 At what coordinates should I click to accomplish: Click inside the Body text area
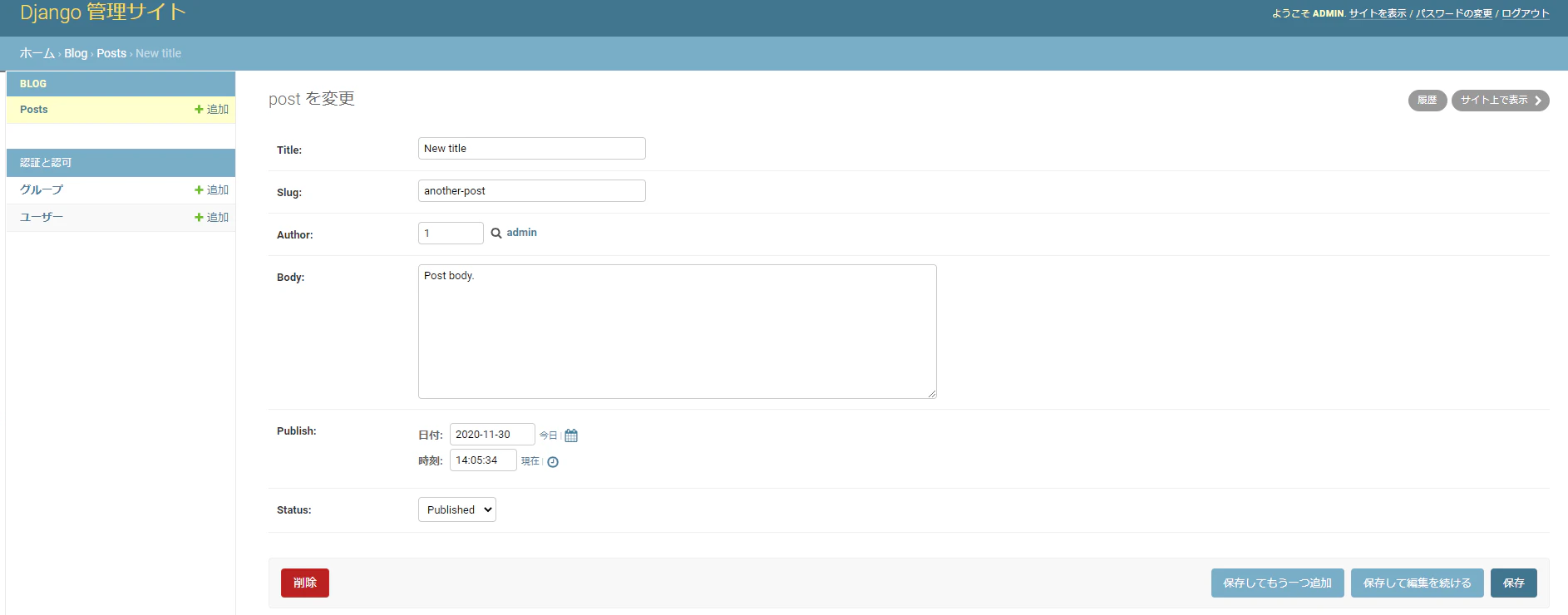tap(678, 332)
